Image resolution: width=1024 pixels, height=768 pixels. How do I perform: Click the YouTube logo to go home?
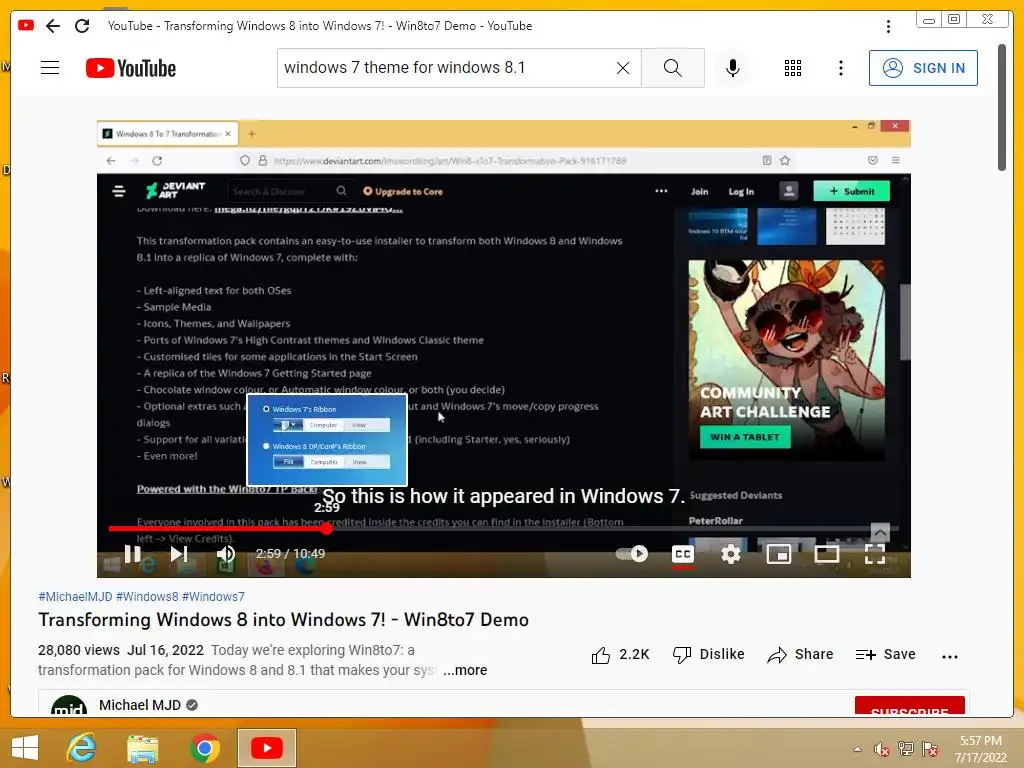pos(131,68)
